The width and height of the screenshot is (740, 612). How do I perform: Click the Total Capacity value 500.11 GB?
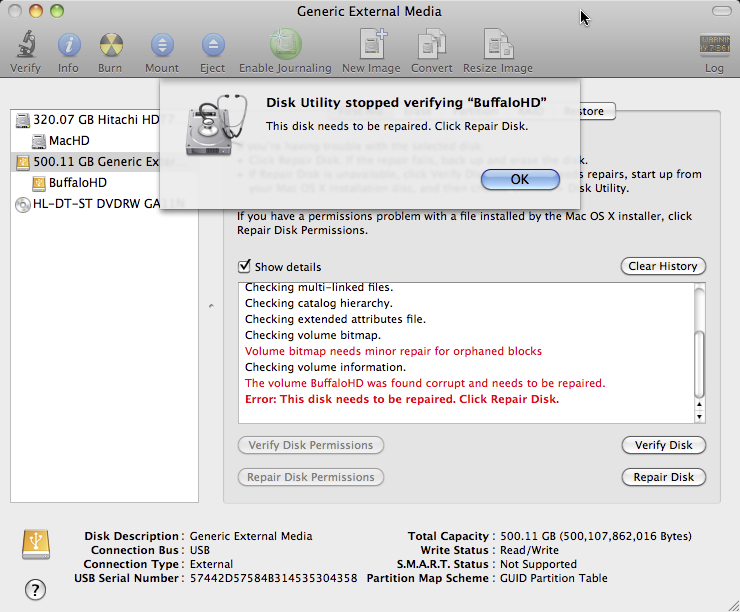pos(596,537)
